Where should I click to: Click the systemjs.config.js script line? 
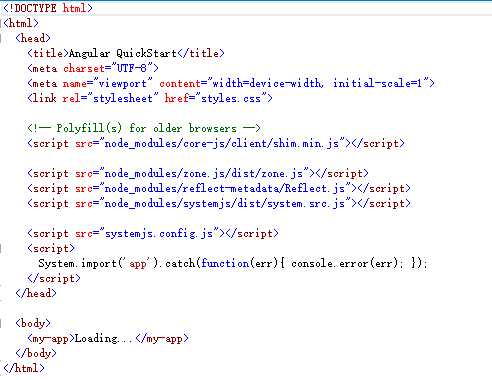pos(153,233)
